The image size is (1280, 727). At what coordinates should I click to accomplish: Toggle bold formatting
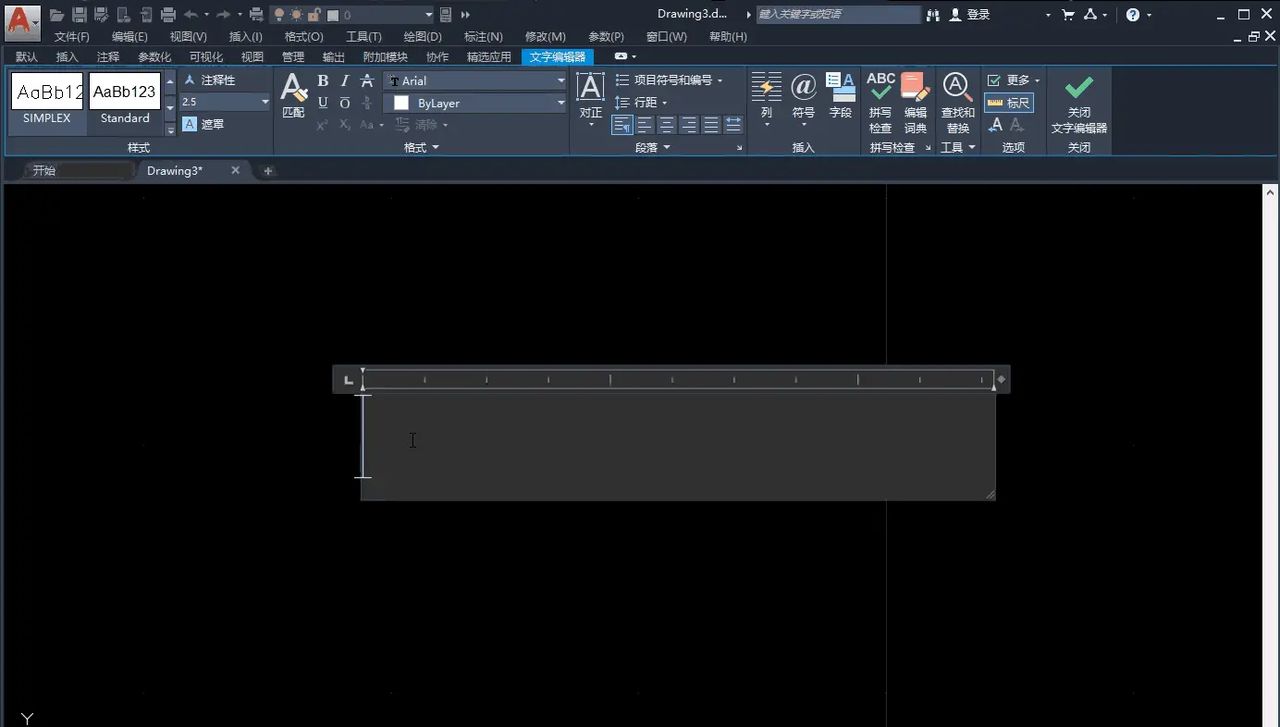(322, 80)
